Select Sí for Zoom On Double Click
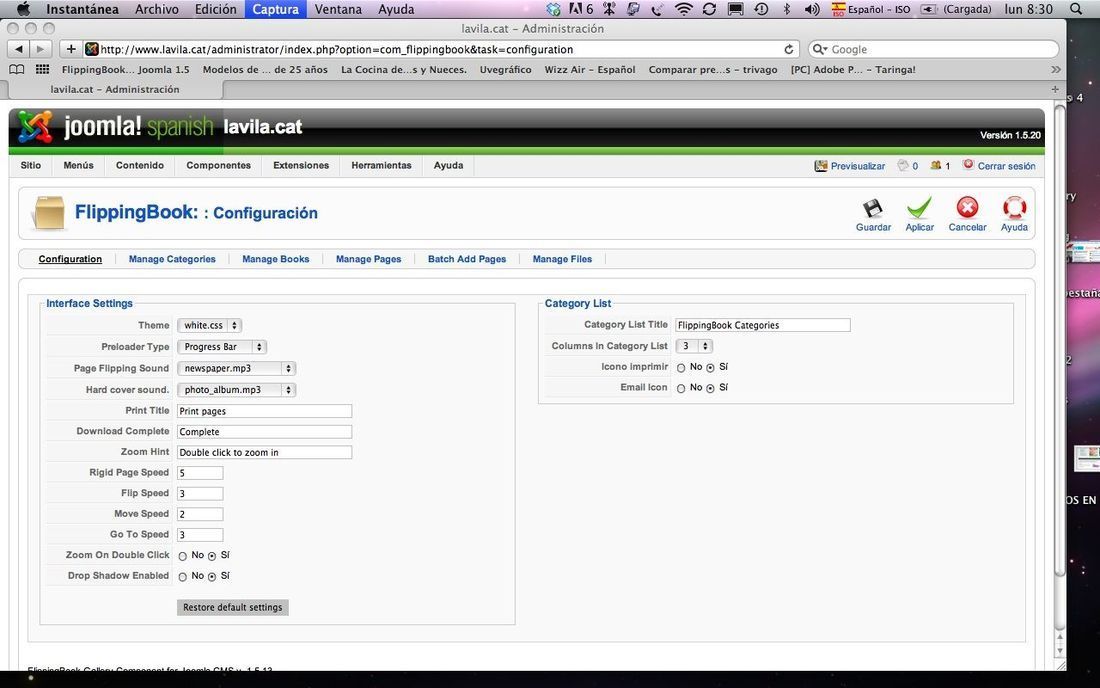 pyautogui.click(x=212, y=556)
